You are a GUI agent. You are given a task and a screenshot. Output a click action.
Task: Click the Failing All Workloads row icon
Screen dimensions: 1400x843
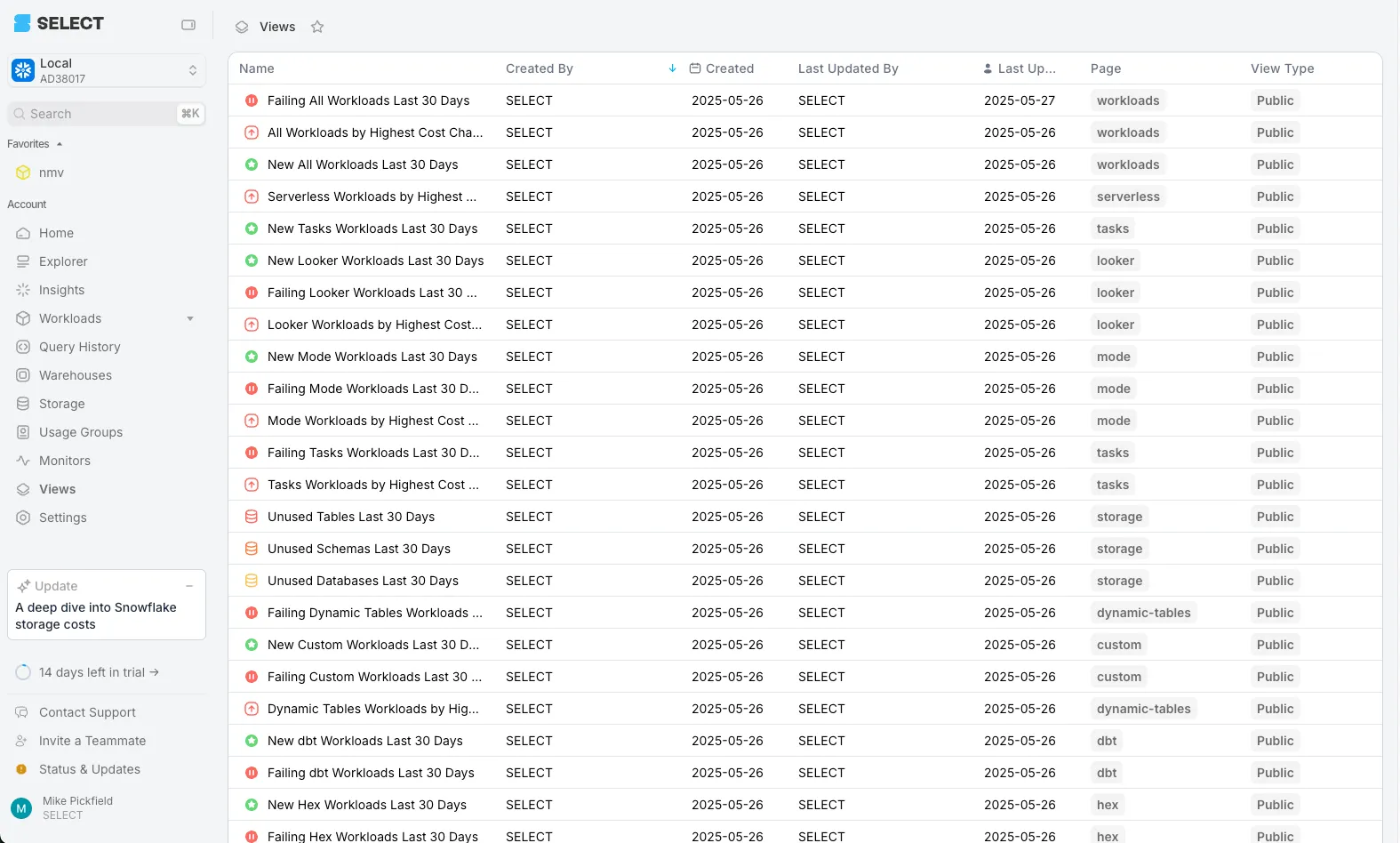[x=252, y=100]
